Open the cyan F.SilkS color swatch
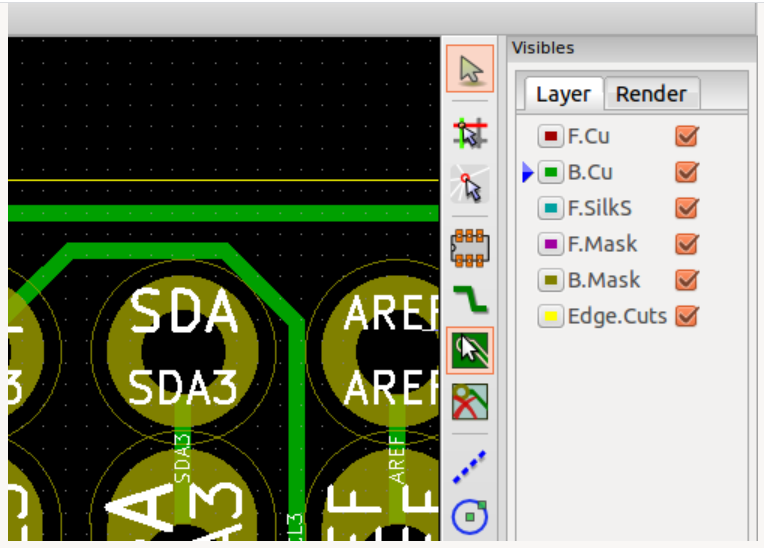764x548 pixels. coord(551,208)
